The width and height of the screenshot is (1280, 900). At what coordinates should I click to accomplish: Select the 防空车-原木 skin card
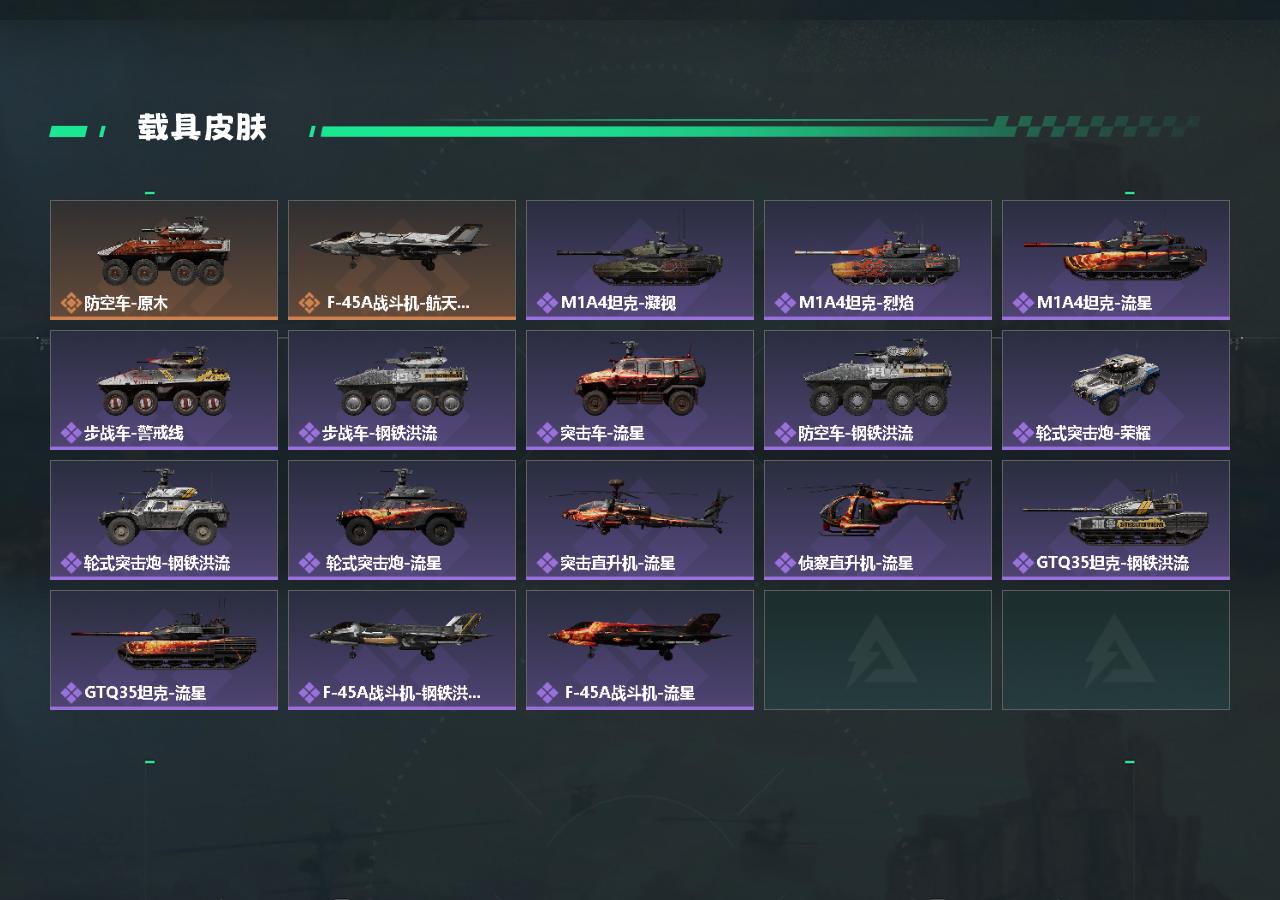[164, 260]
